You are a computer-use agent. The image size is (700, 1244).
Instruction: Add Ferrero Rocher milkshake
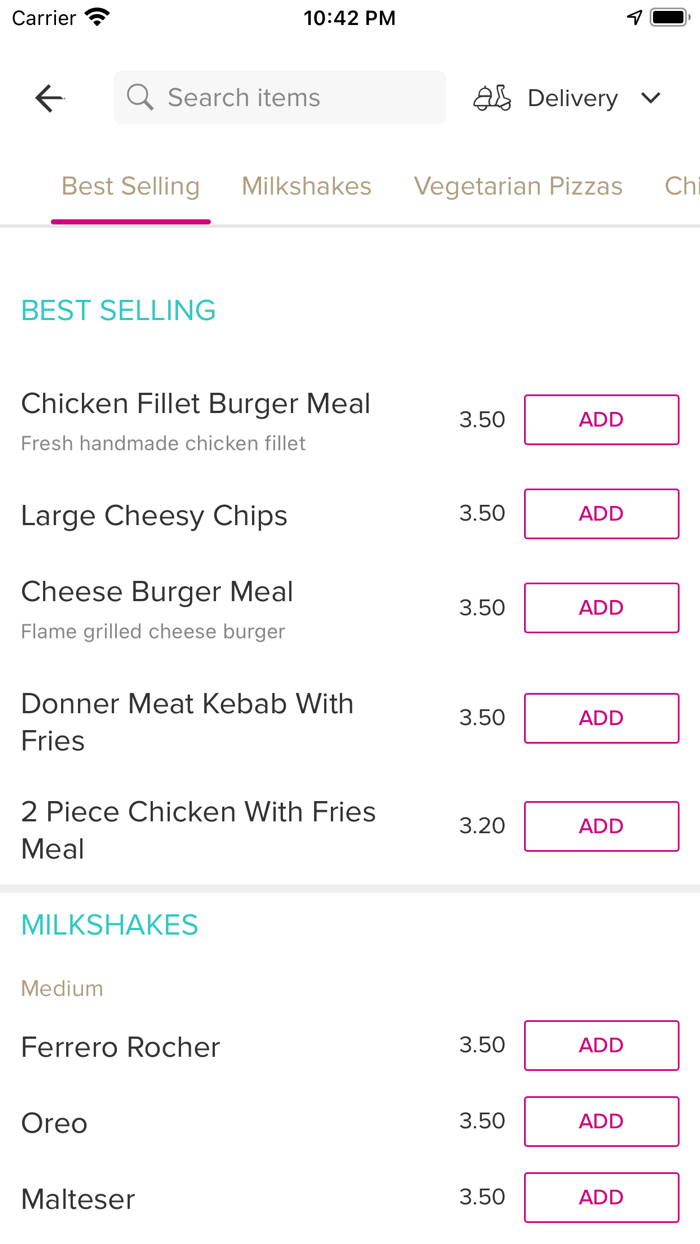601,1045
